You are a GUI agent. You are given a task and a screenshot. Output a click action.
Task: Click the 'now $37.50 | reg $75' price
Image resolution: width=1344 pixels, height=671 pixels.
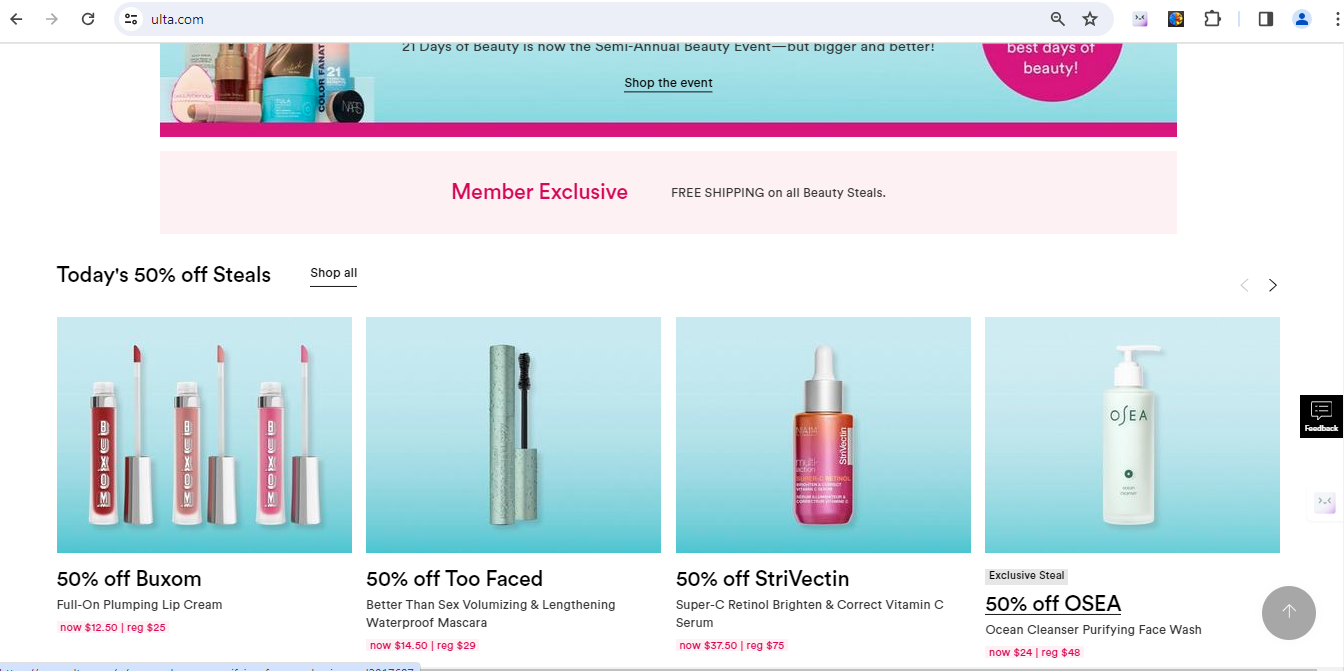(x=732, y=646)
